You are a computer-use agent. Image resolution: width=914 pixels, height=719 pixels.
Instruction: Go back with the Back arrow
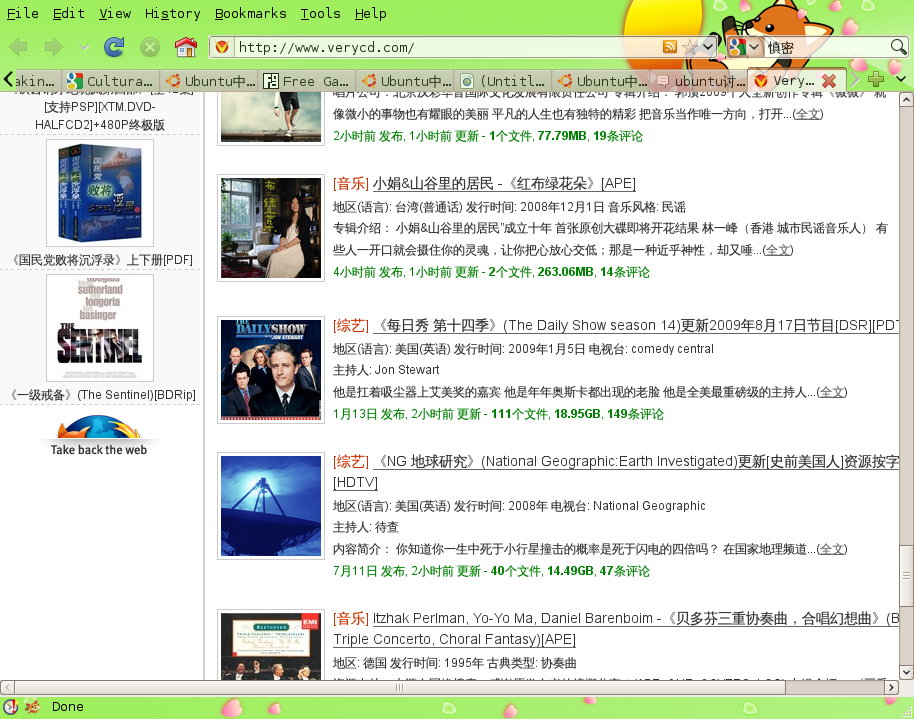[x=19, y=47]
